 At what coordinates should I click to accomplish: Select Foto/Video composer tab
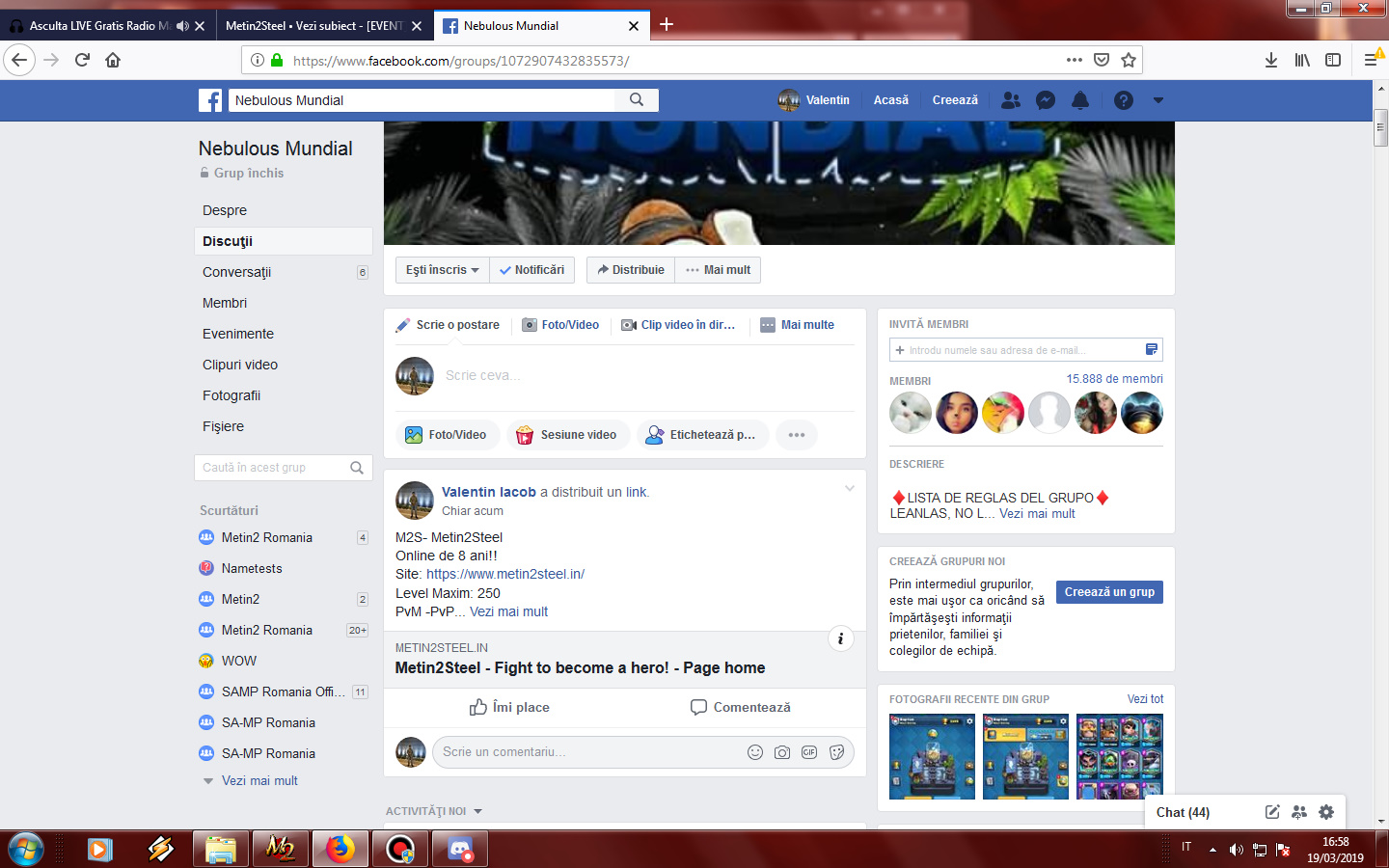click(560, 325)
